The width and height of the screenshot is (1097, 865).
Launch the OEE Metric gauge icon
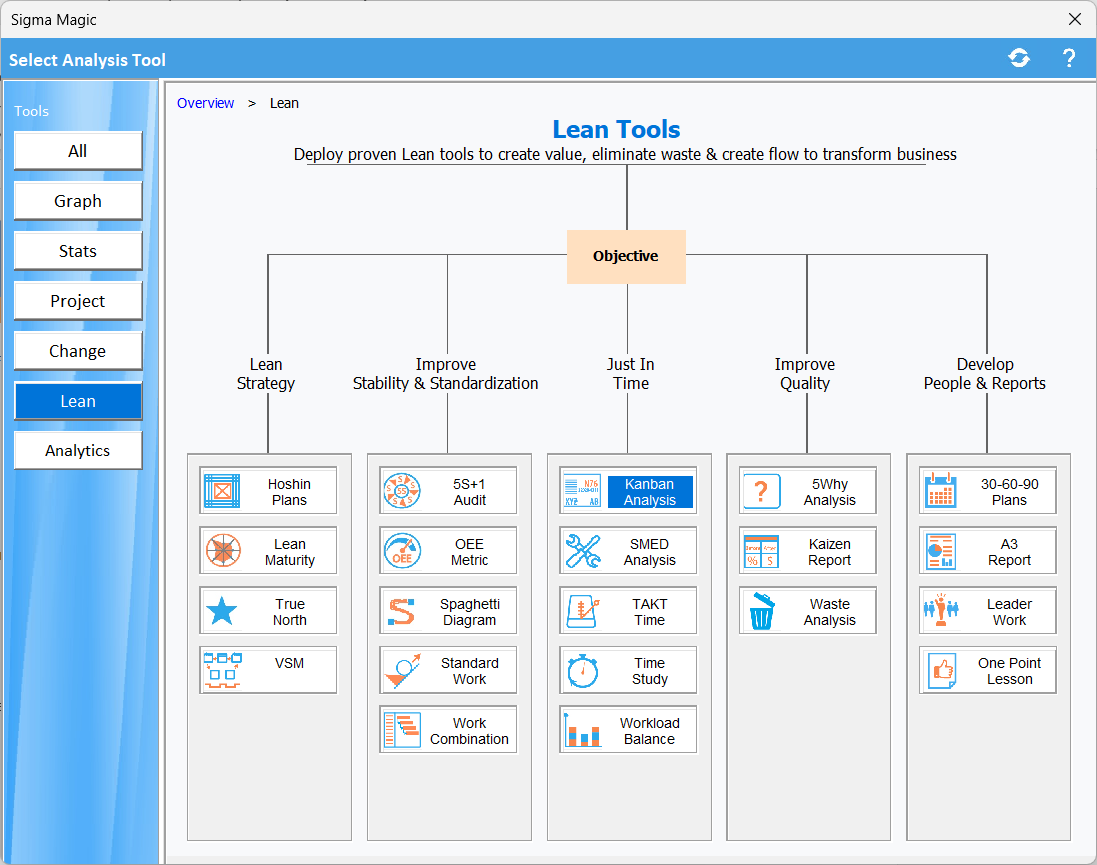coord(402,551)
